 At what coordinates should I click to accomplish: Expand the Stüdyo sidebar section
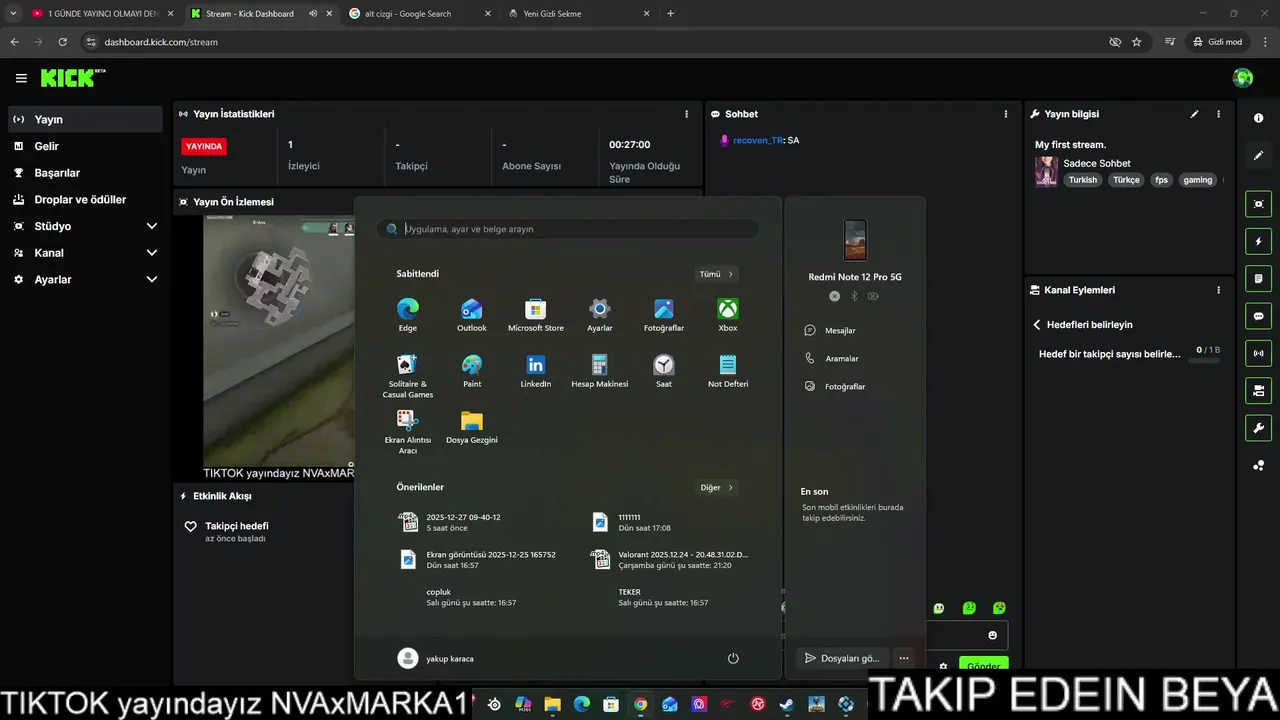[x=85, y=226]
